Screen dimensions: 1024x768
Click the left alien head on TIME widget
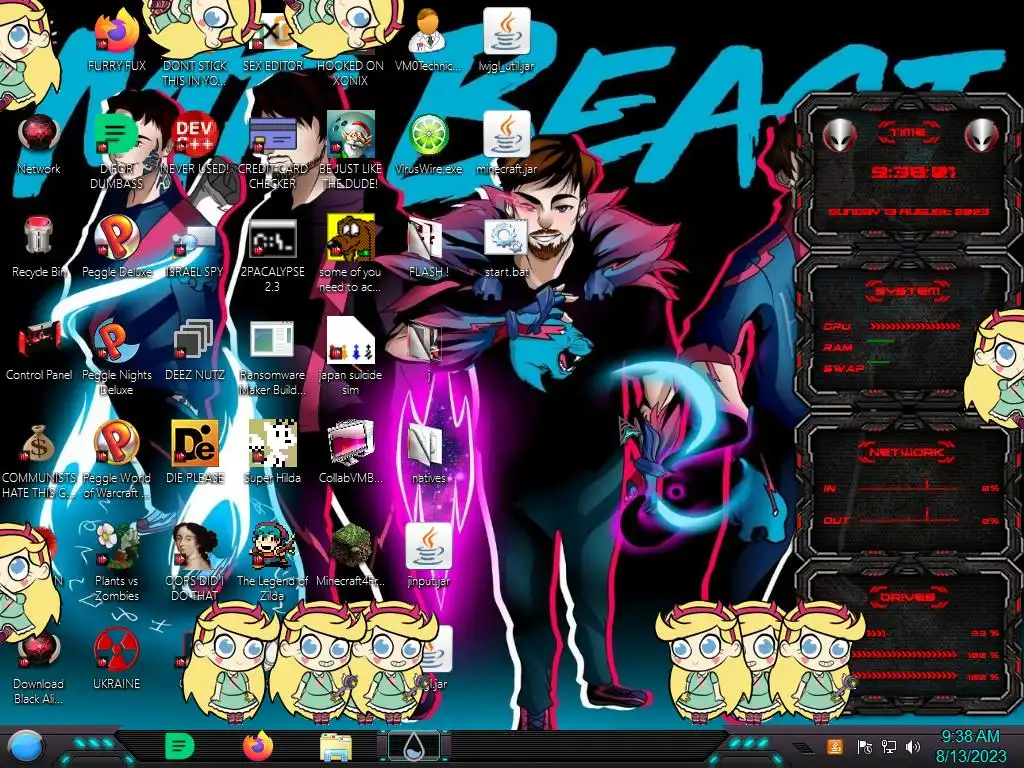840,136
